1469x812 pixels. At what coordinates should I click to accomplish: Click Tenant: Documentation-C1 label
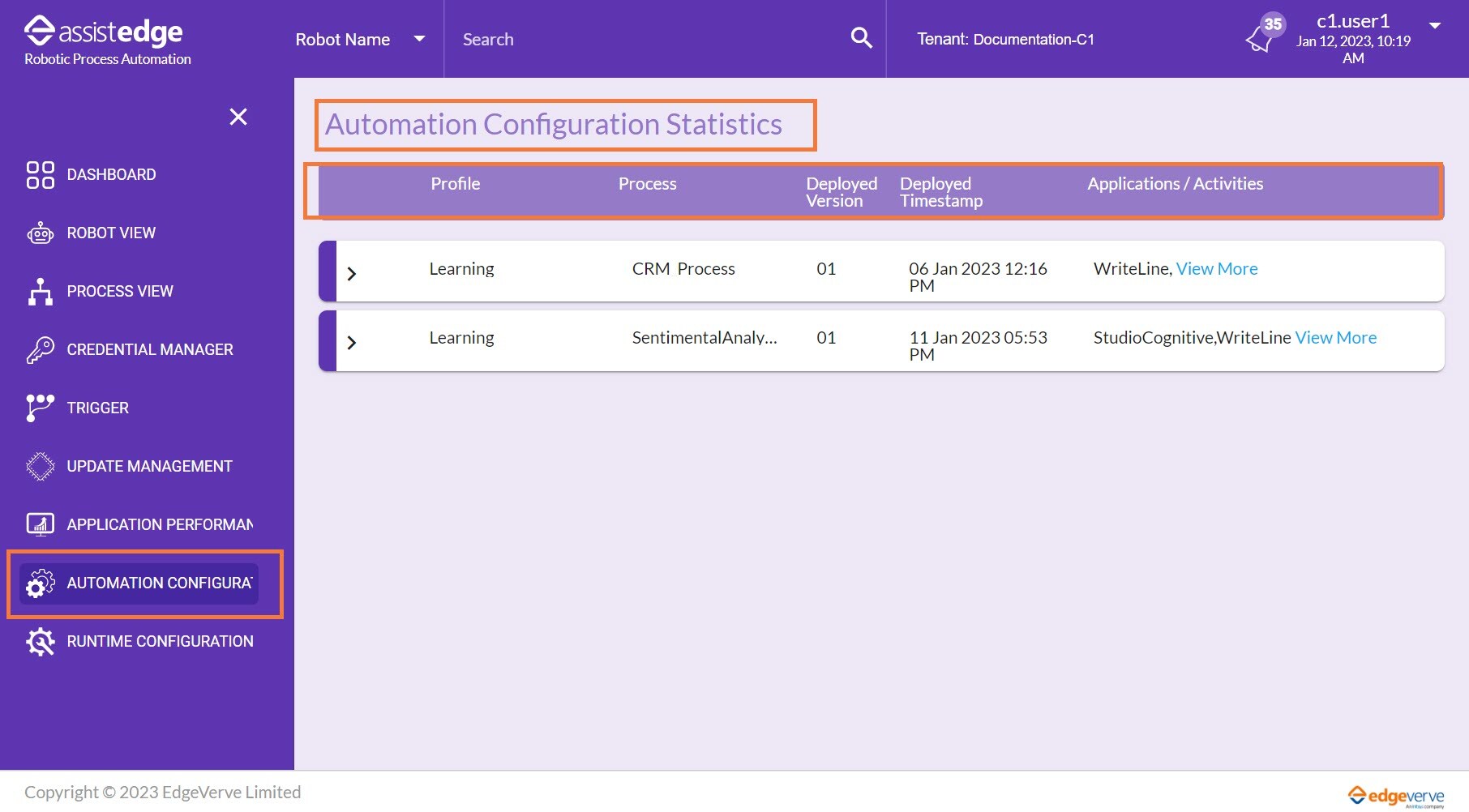(x=1005, y=39)
